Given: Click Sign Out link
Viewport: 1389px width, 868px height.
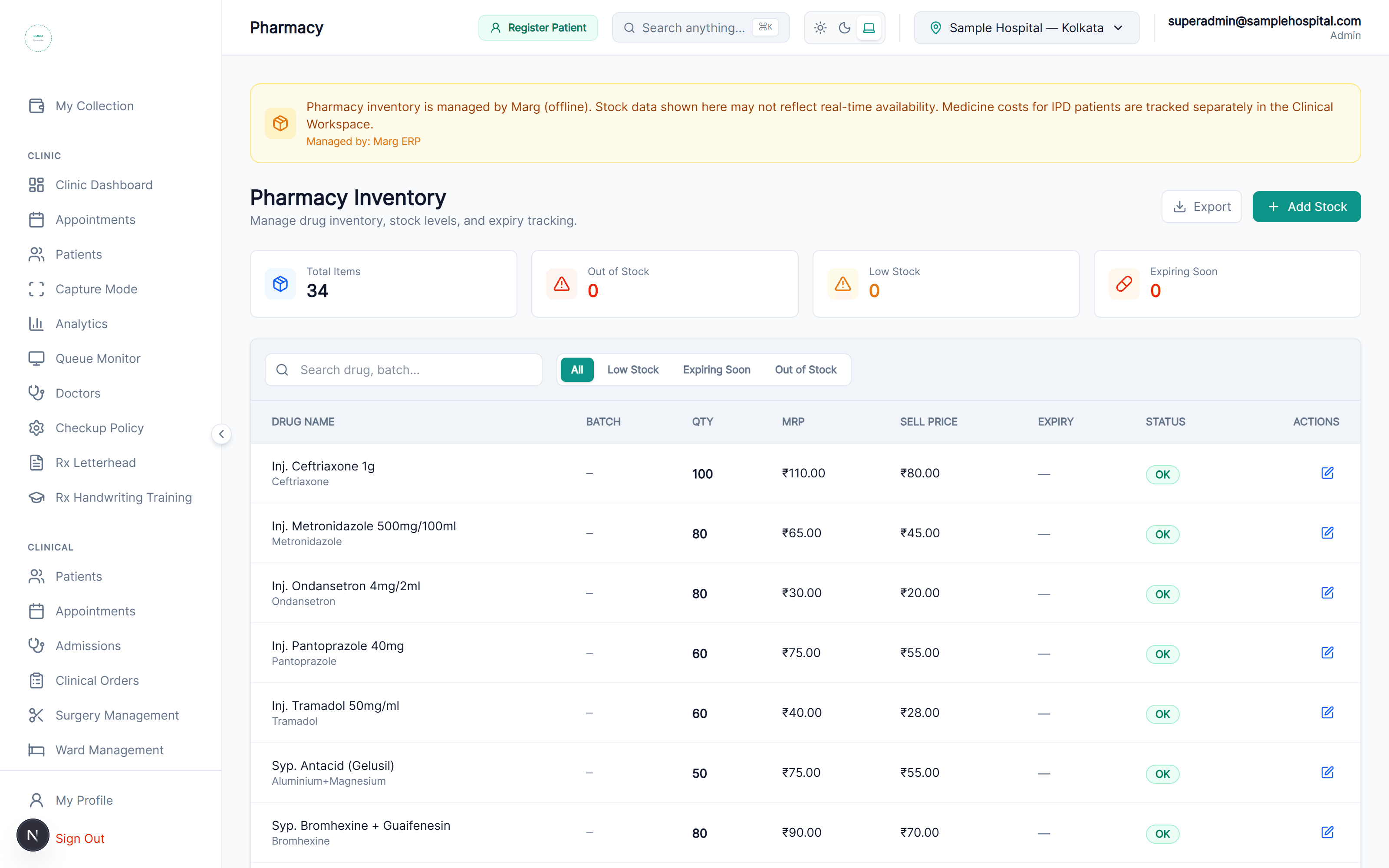Looking at the screenshot, I should point(80,838).
